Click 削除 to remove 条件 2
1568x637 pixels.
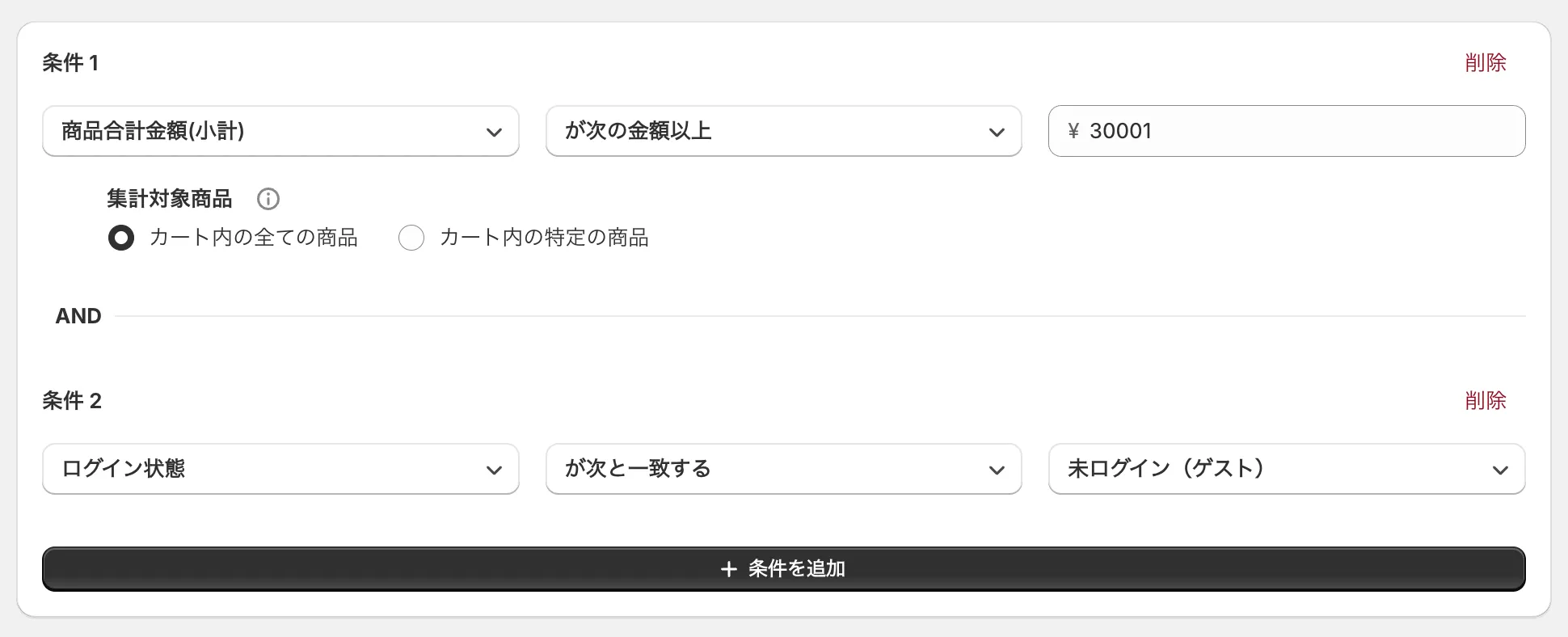(x=1486, y=400)
